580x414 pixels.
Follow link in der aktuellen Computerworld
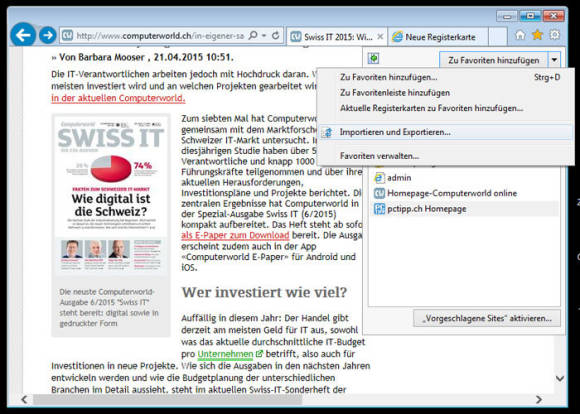coord(118,98)
